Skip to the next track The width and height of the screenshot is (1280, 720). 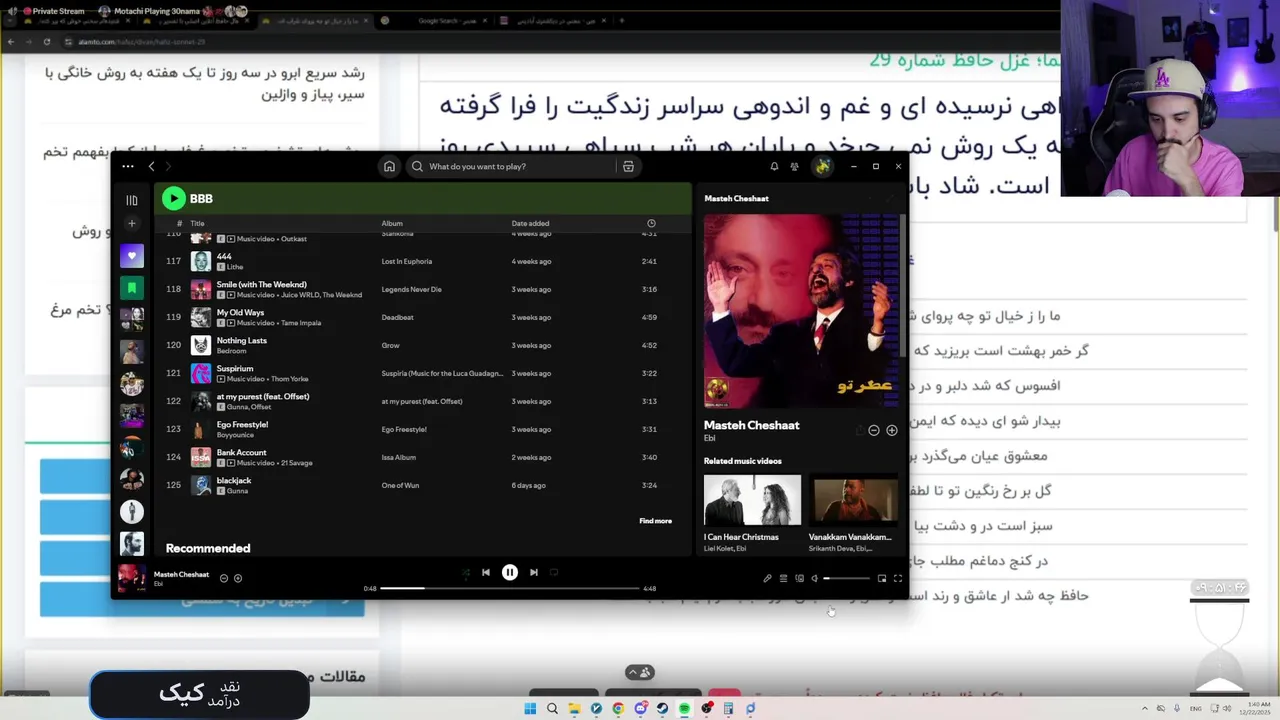click(534, 572)
